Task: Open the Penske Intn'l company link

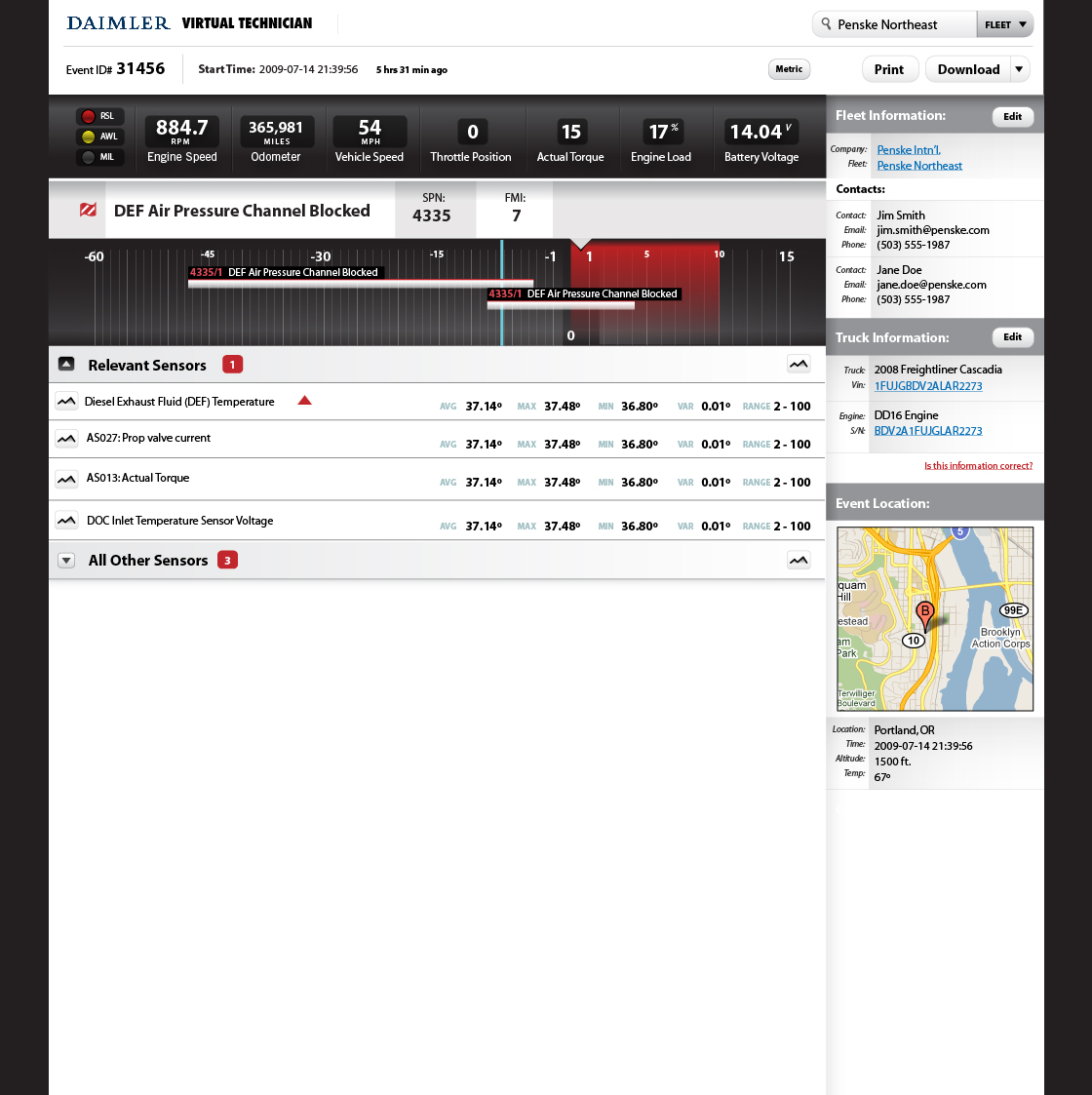Action: (909, 150)
